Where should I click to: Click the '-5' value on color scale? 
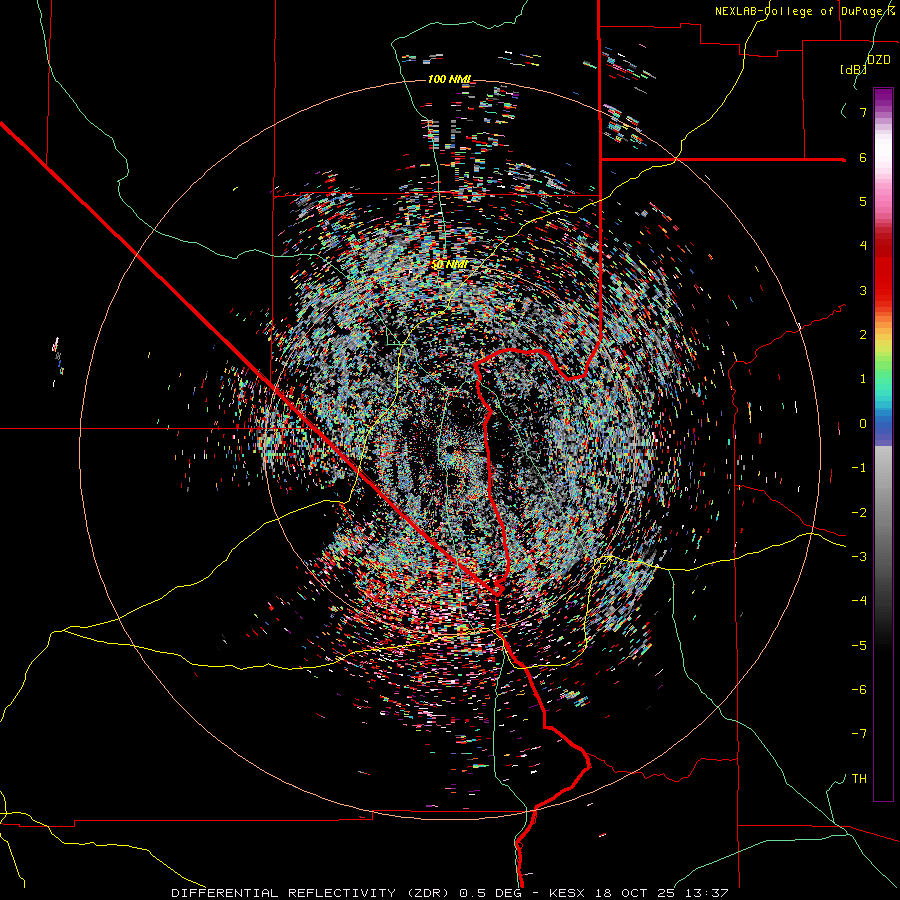859,645
